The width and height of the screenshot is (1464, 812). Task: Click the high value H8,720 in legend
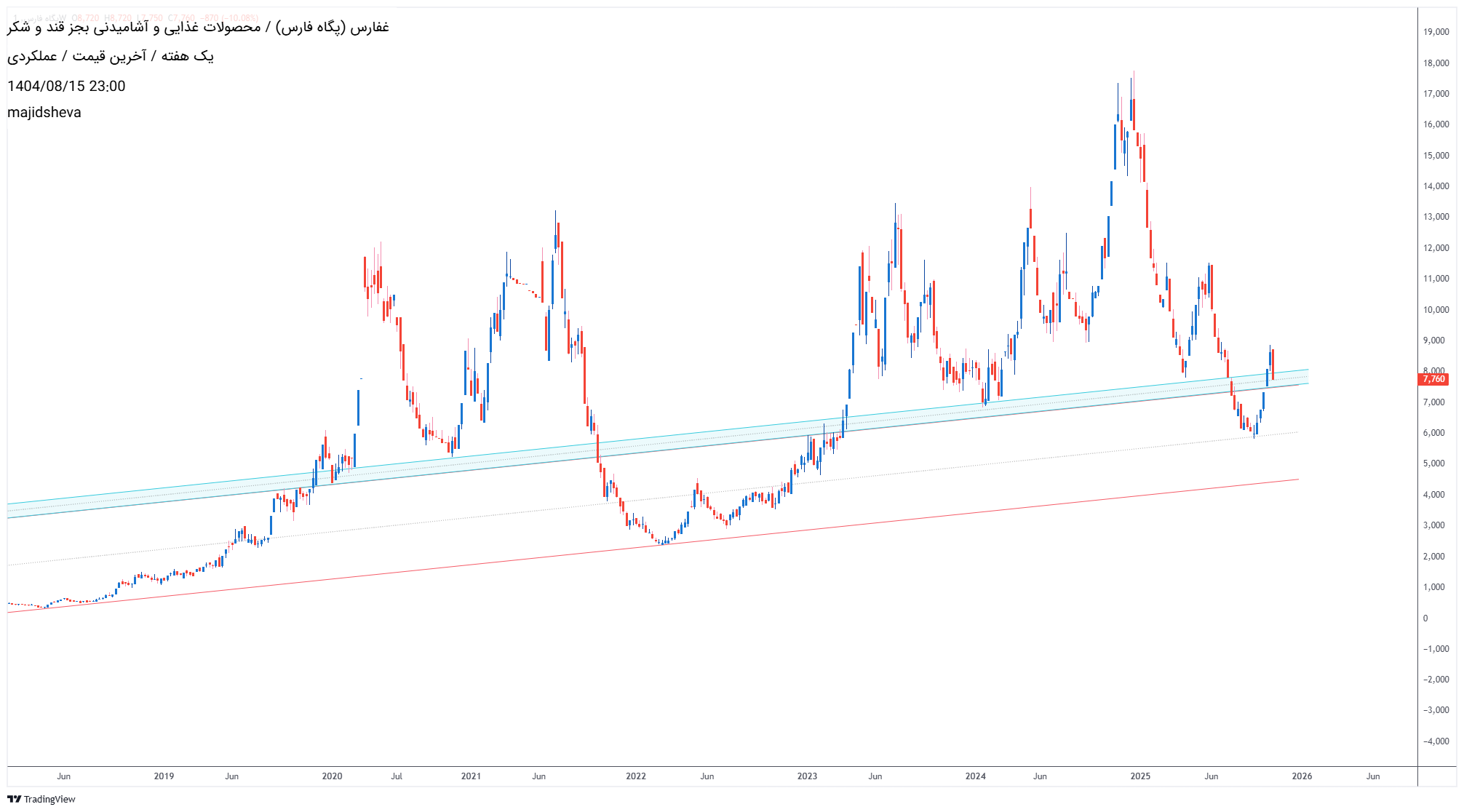118,16
